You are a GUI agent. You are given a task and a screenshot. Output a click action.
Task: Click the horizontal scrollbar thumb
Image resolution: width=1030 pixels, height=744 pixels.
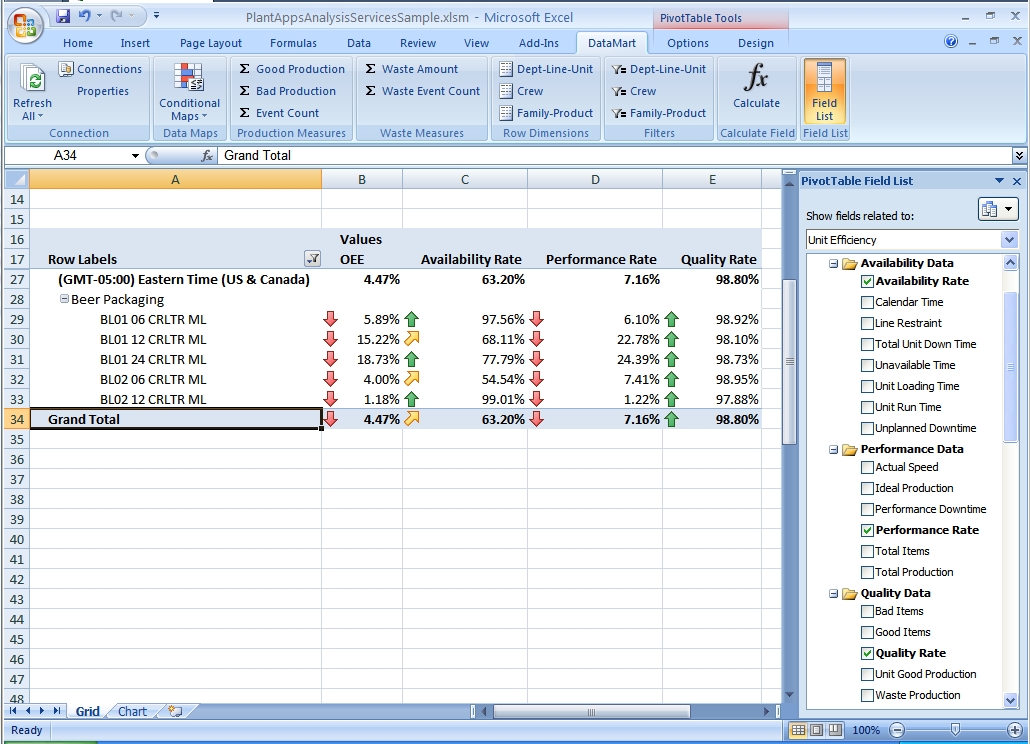tap(591, 712)
